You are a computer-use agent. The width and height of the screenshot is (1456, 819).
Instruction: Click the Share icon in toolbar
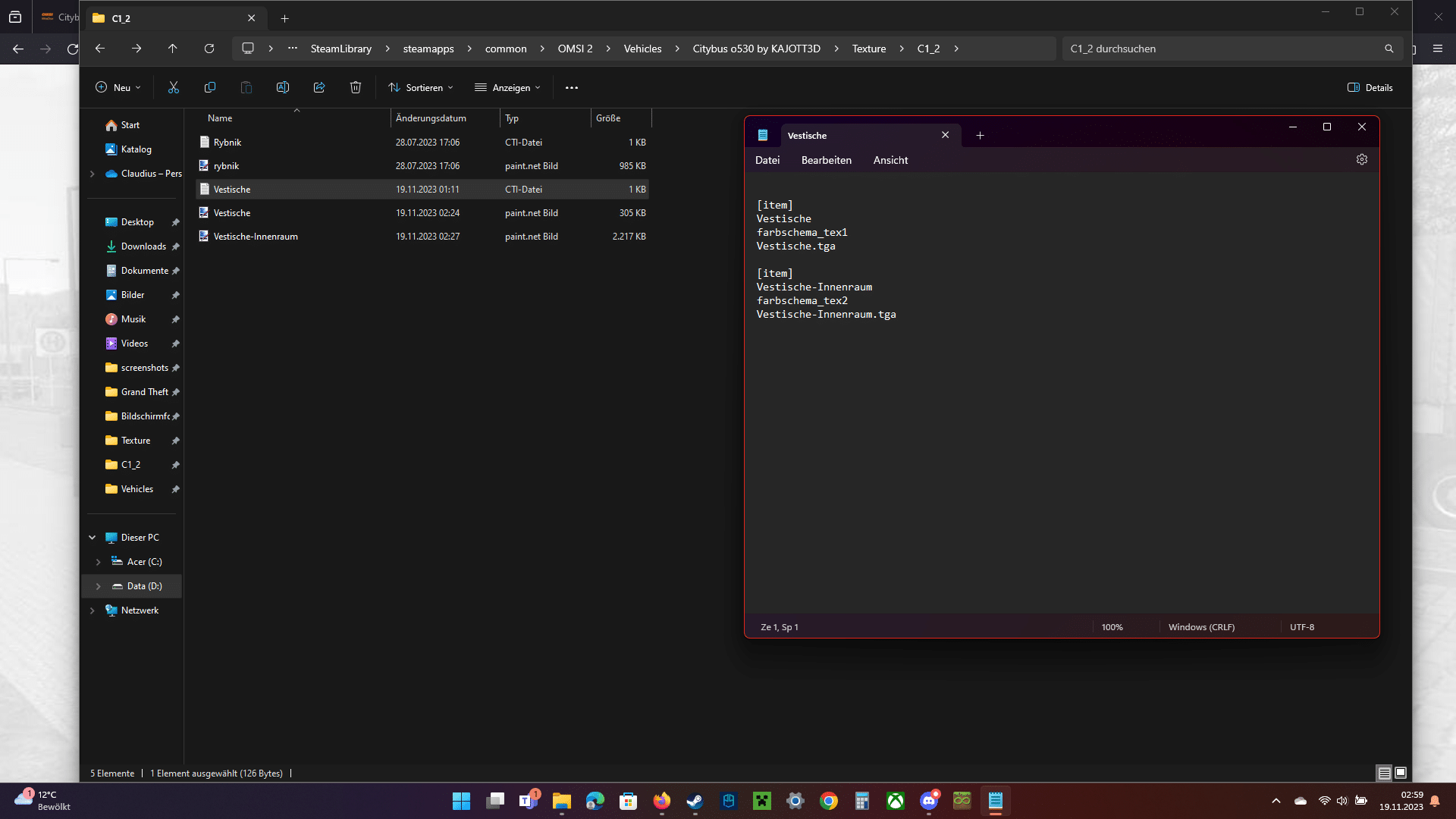click(319, 88)
